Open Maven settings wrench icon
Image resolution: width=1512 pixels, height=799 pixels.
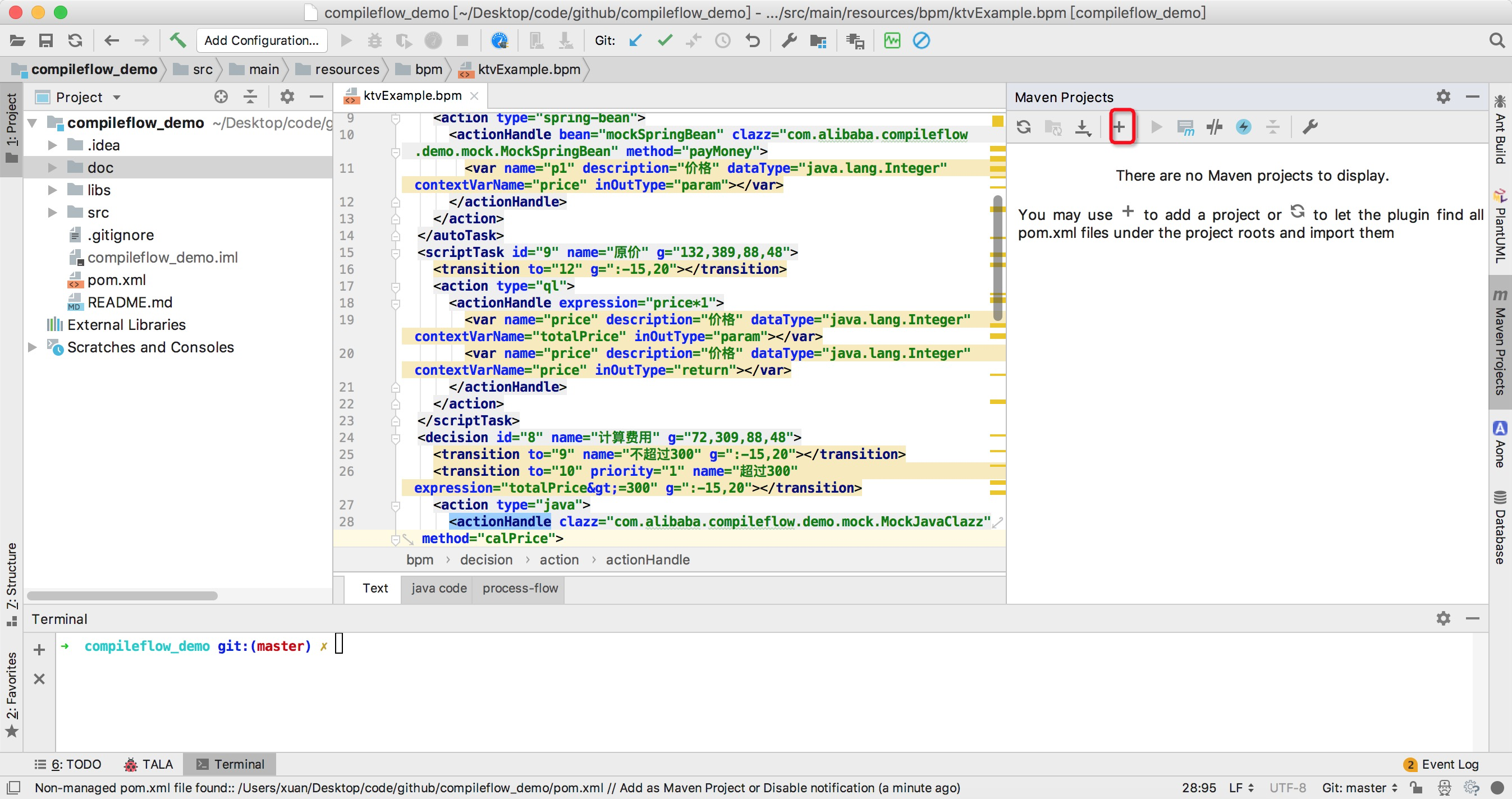[x=1310, y=127]
